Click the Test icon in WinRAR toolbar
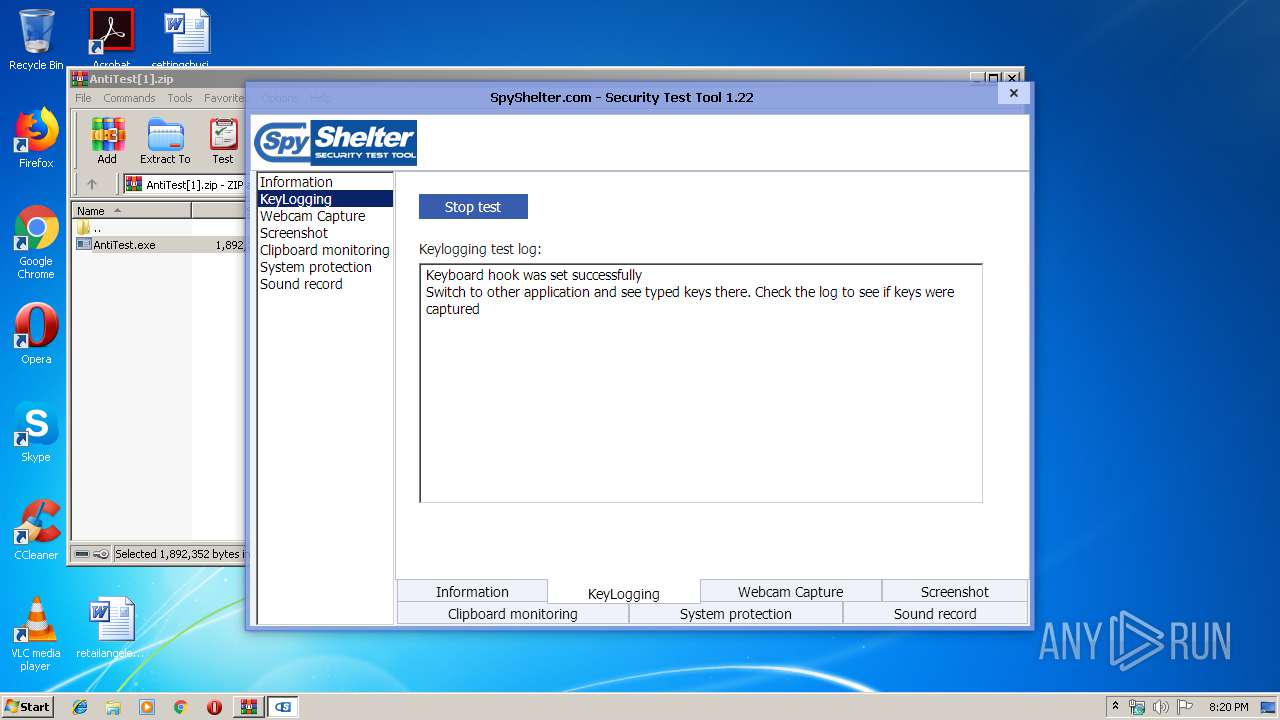The width and height of the screenshot is (1280, 720). 223,141
